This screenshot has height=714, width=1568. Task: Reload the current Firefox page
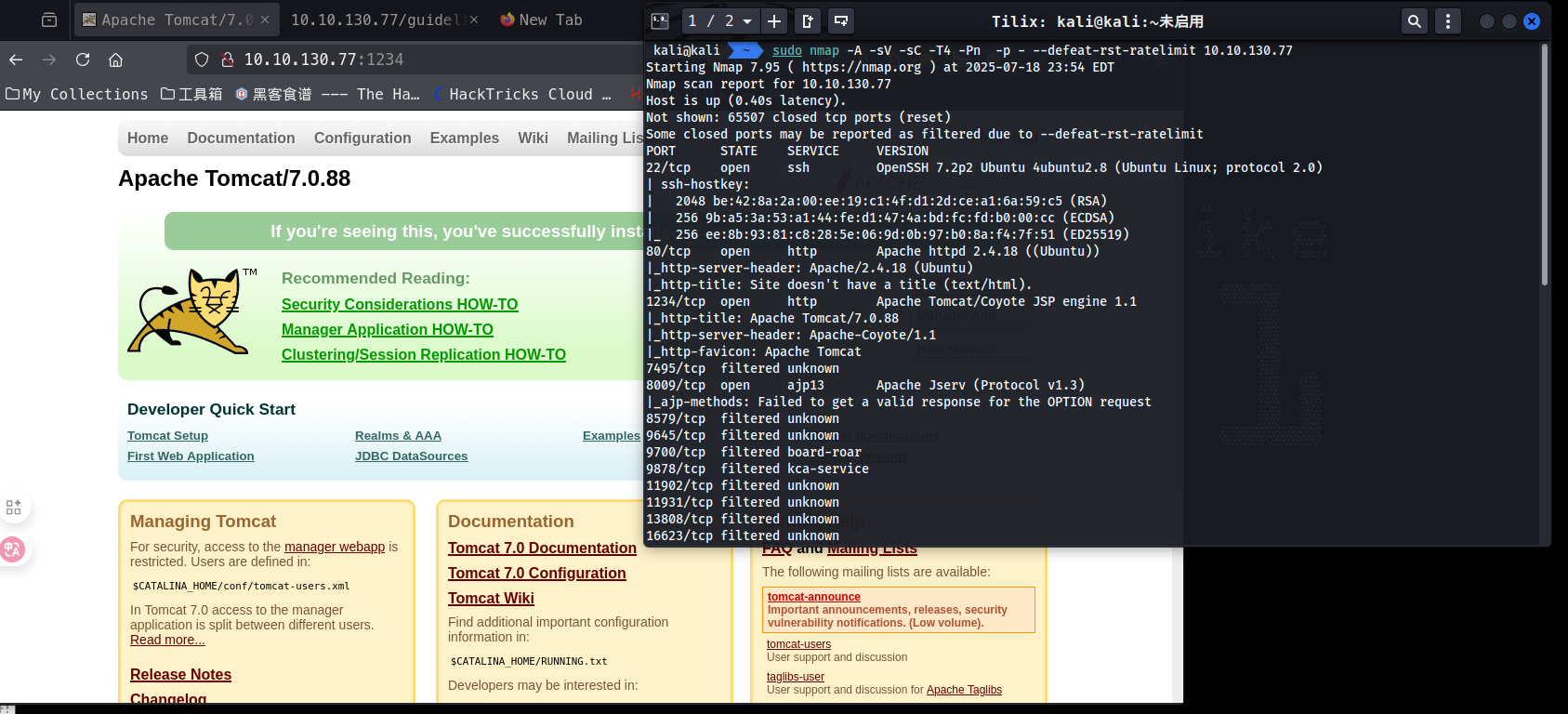coord(83,59)
